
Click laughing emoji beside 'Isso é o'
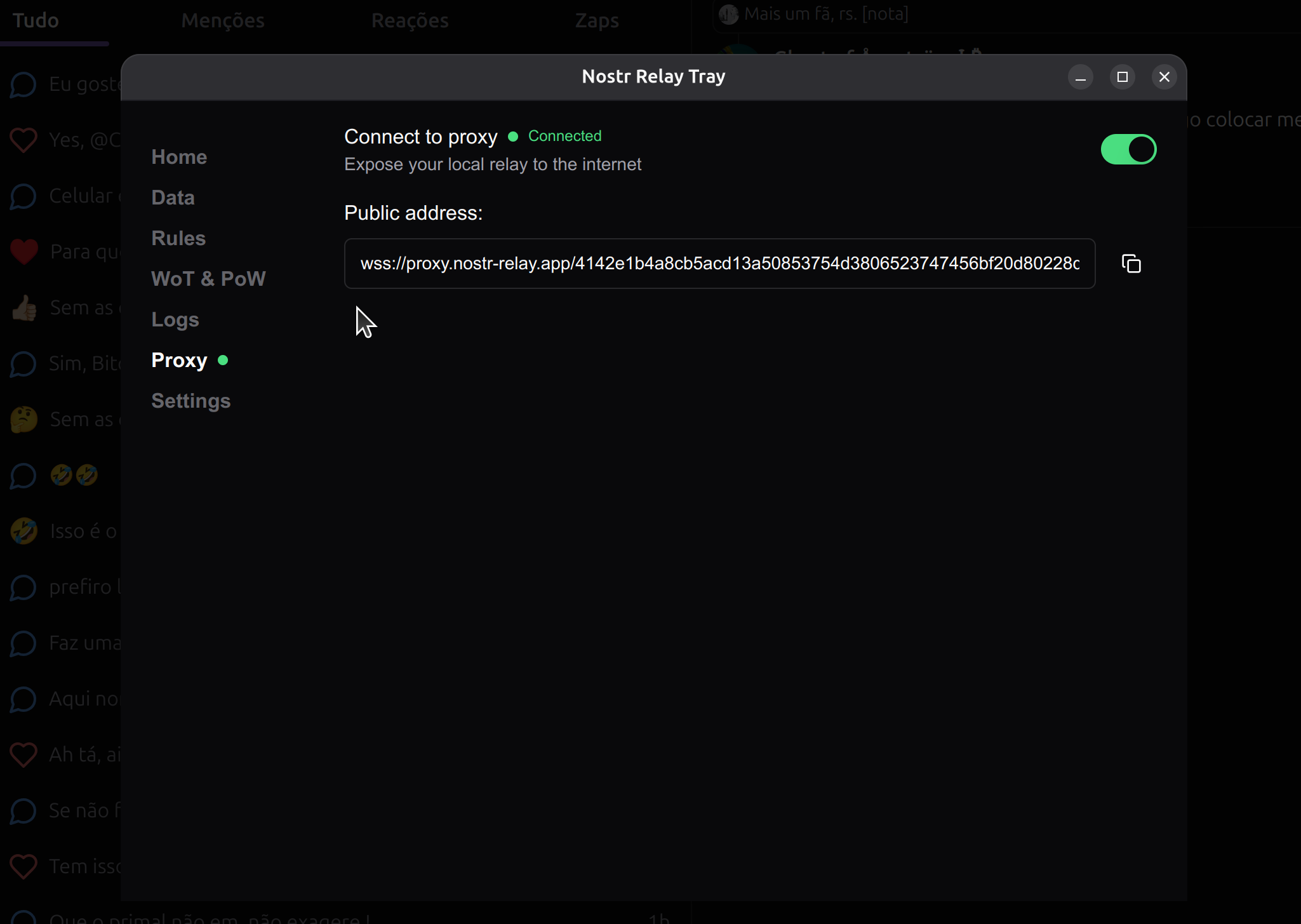pos(24,532)
